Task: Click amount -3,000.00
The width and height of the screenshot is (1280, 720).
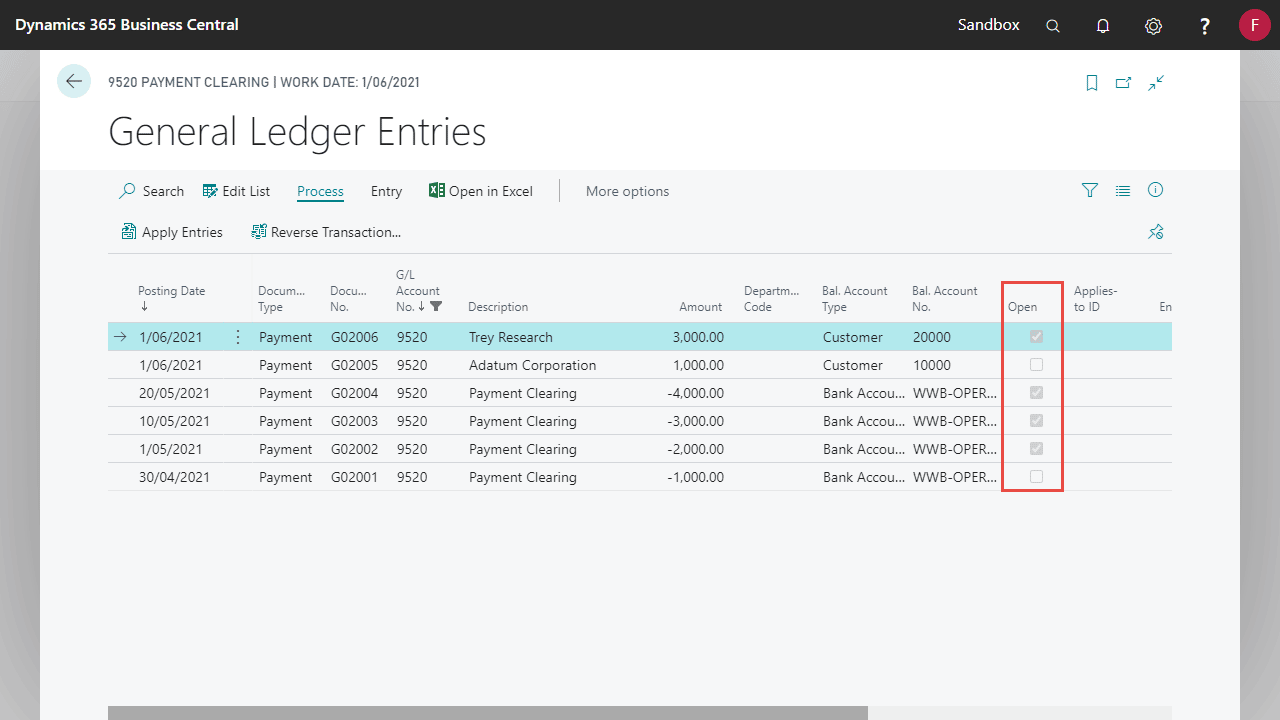Action: tap(695, 421)
